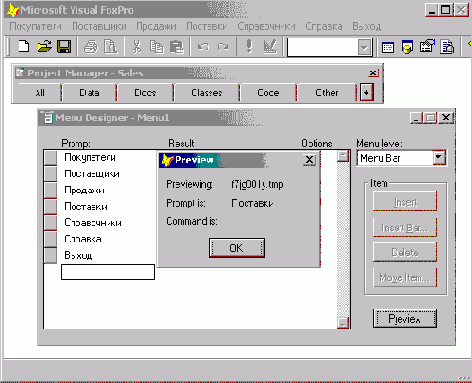The image size is (472, 383).
Task: Switch to the All tab in Project Manager
Action: pyautogui.click(x=40, y=92)
